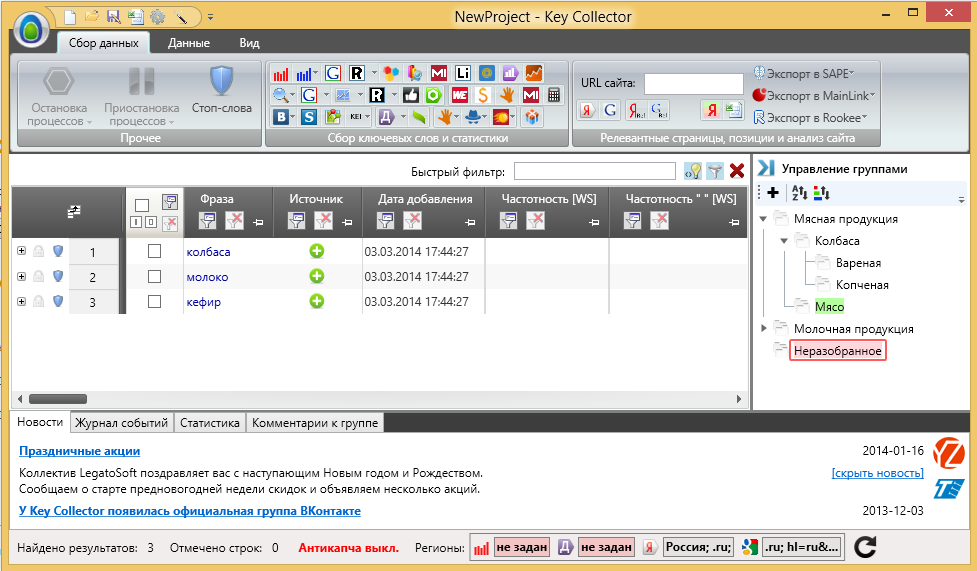The height and width of the screenshot is (571, 977).
Task: Click the Стоп-слова shield icon
Action: tap(220, 81)
